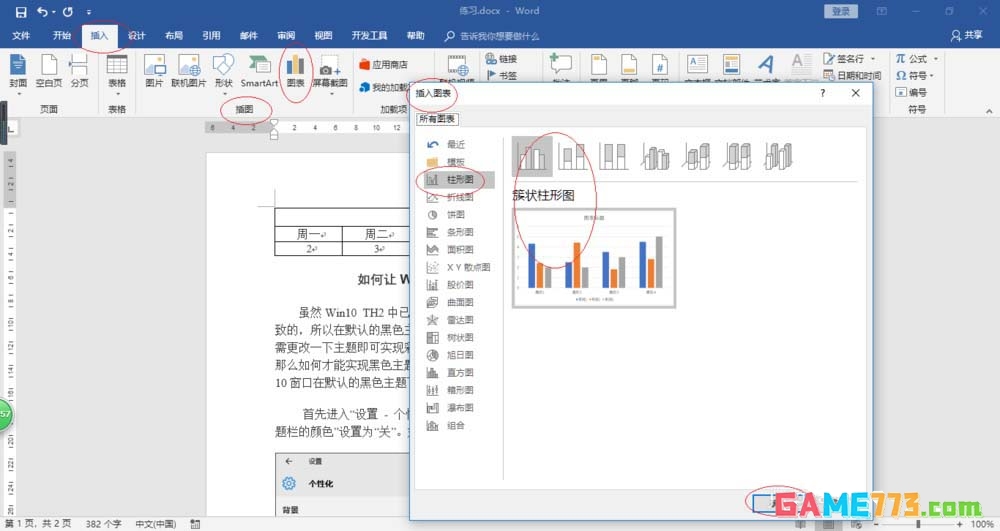
Task: Click the clustered column chart preview thumbnail
Action: click(594, 258)
